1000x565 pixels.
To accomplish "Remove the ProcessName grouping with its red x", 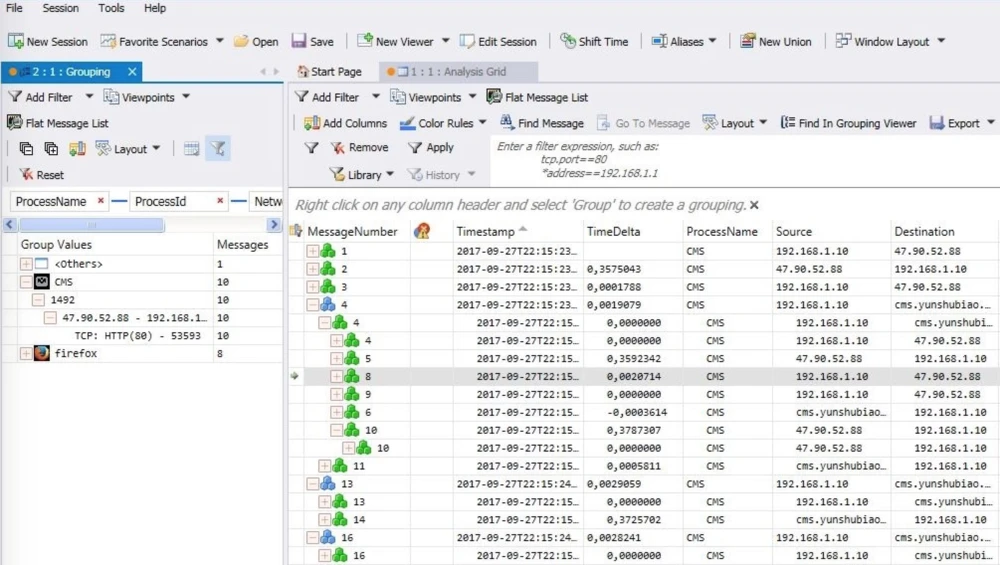I will (101, 201).
